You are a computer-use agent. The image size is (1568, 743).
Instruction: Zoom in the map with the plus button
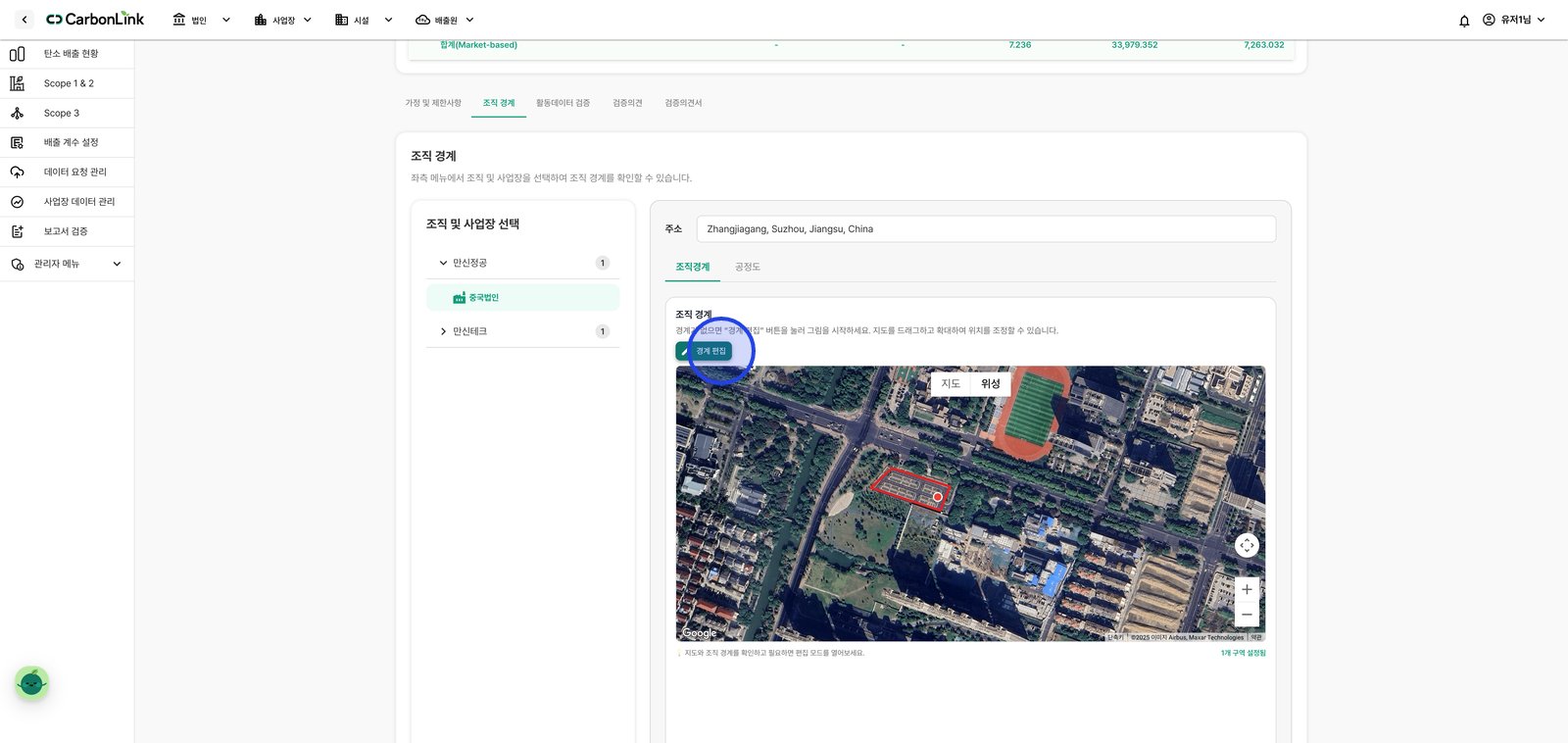click(x=1247, y=589)
